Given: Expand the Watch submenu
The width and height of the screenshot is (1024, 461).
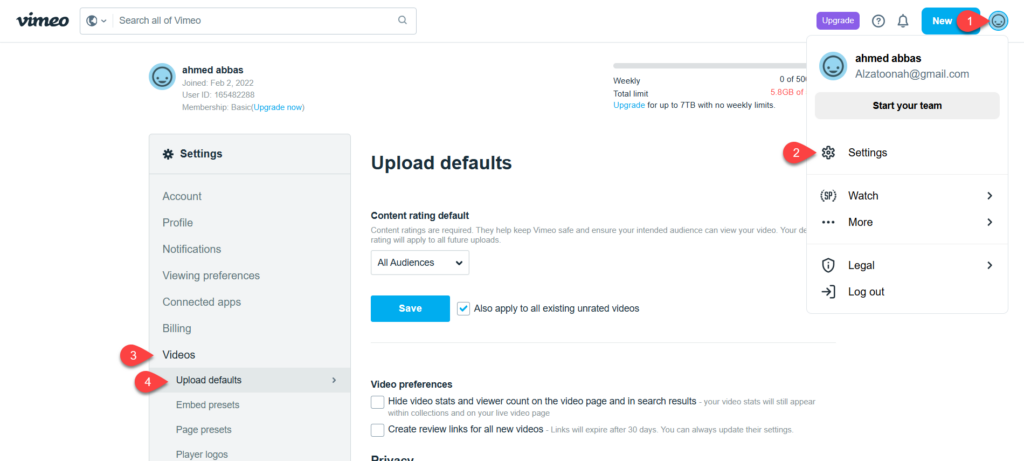Looking at the screenshot, I should (989, 196).
